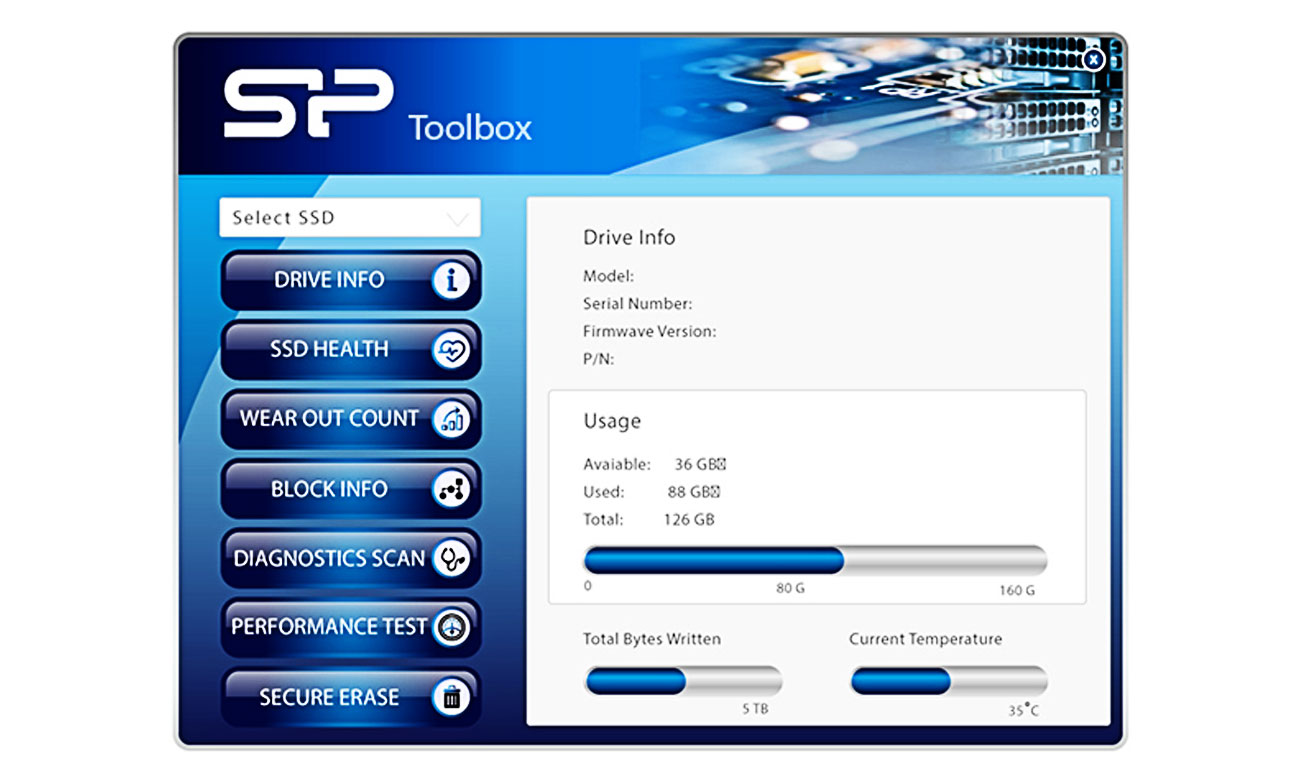
Task: Click the 80 G scale label
Action: pos(790,588)
